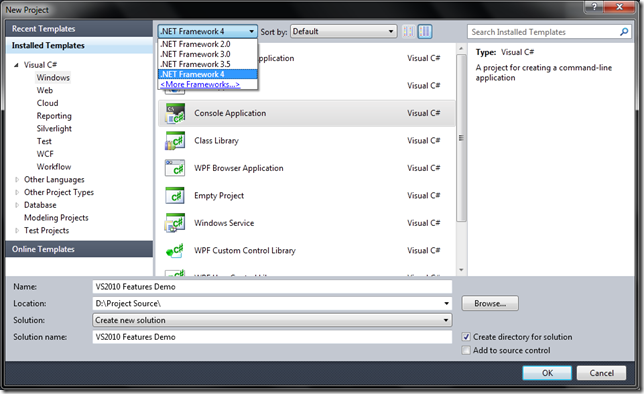
Task: Open the .NET Framework version dropdown
Action: 208,32
